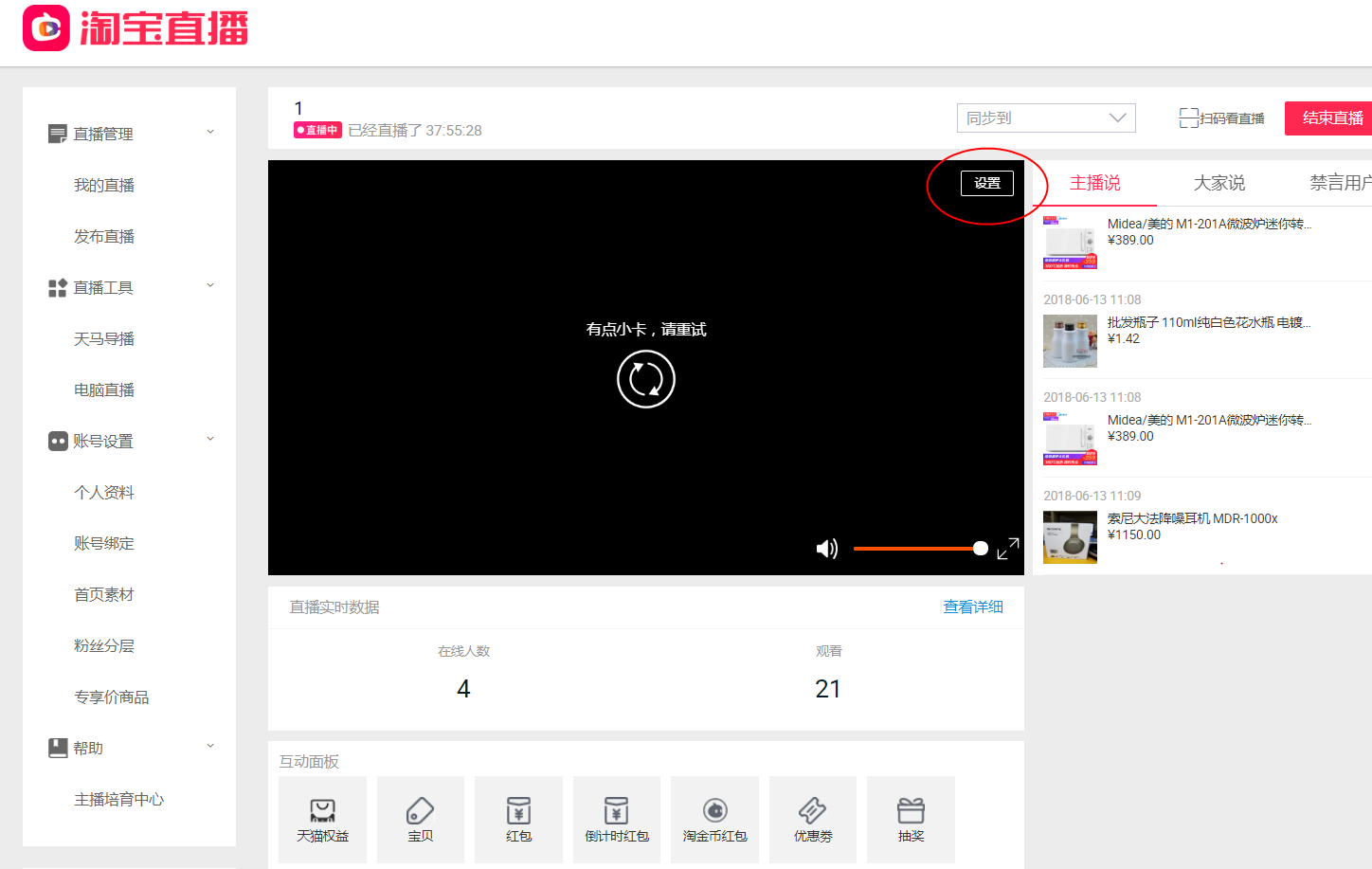
Task: Click the 观看 count value 21
Action: tap(828, 689)
